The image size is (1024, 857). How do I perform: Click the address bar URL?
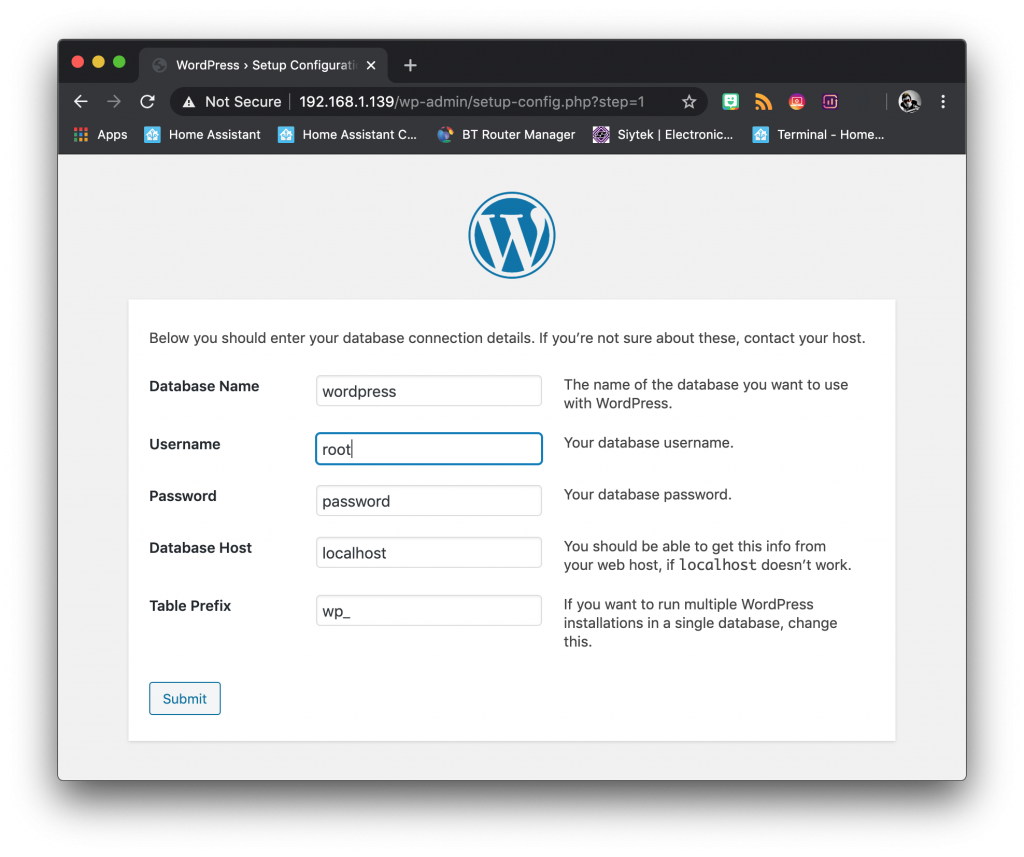472,102
